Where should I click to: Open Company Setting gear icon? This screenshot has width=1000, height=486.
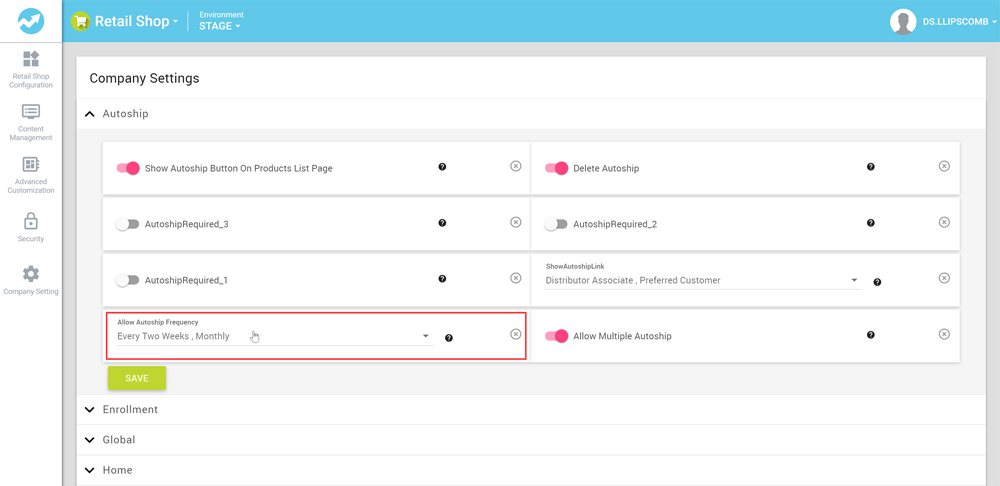coord(31,274)
